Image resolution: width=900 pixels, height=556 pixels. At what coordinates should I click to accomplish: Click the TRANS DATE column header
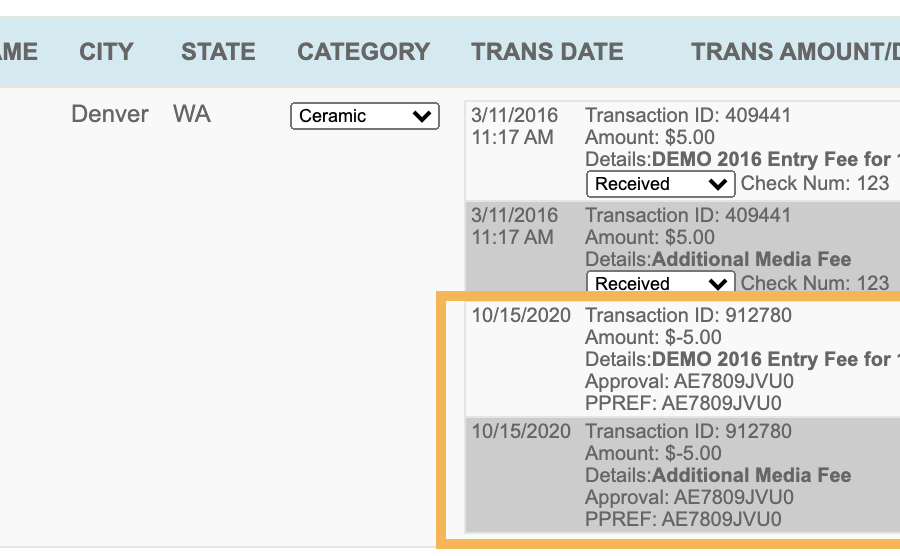[x=547, y=52]
